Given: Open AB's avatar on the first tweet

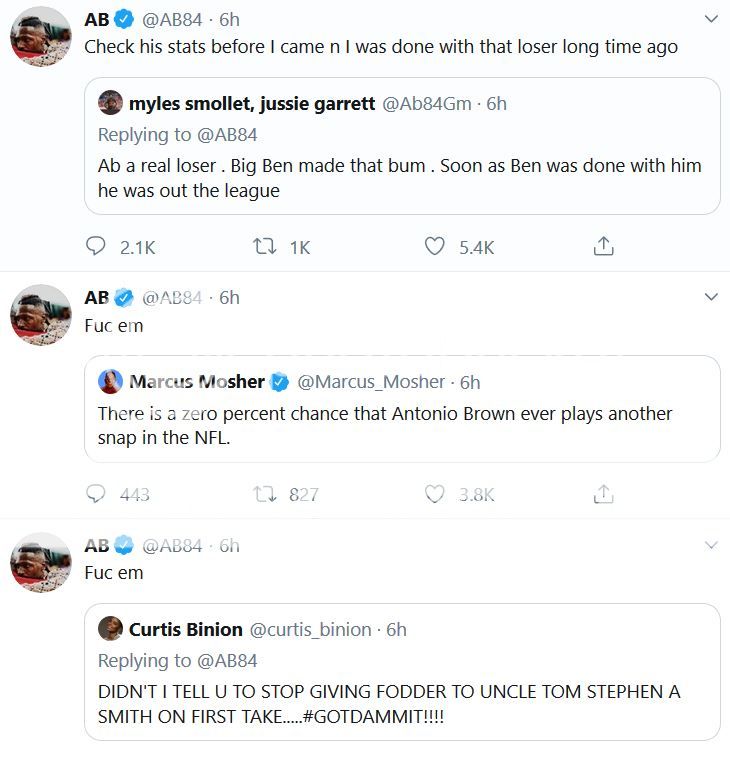Looking at the screenshot, I should coord(41,44).
